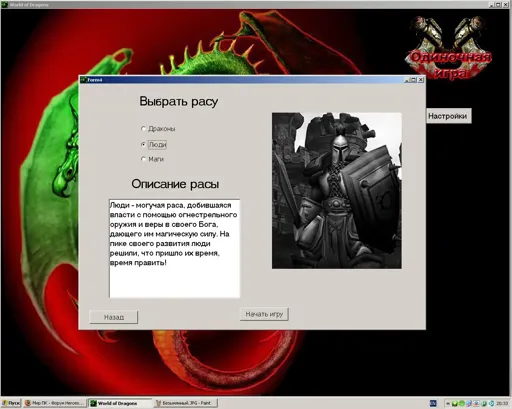
Task: Minimize the World of Dragons main window
Action: [x=492, y=5]
